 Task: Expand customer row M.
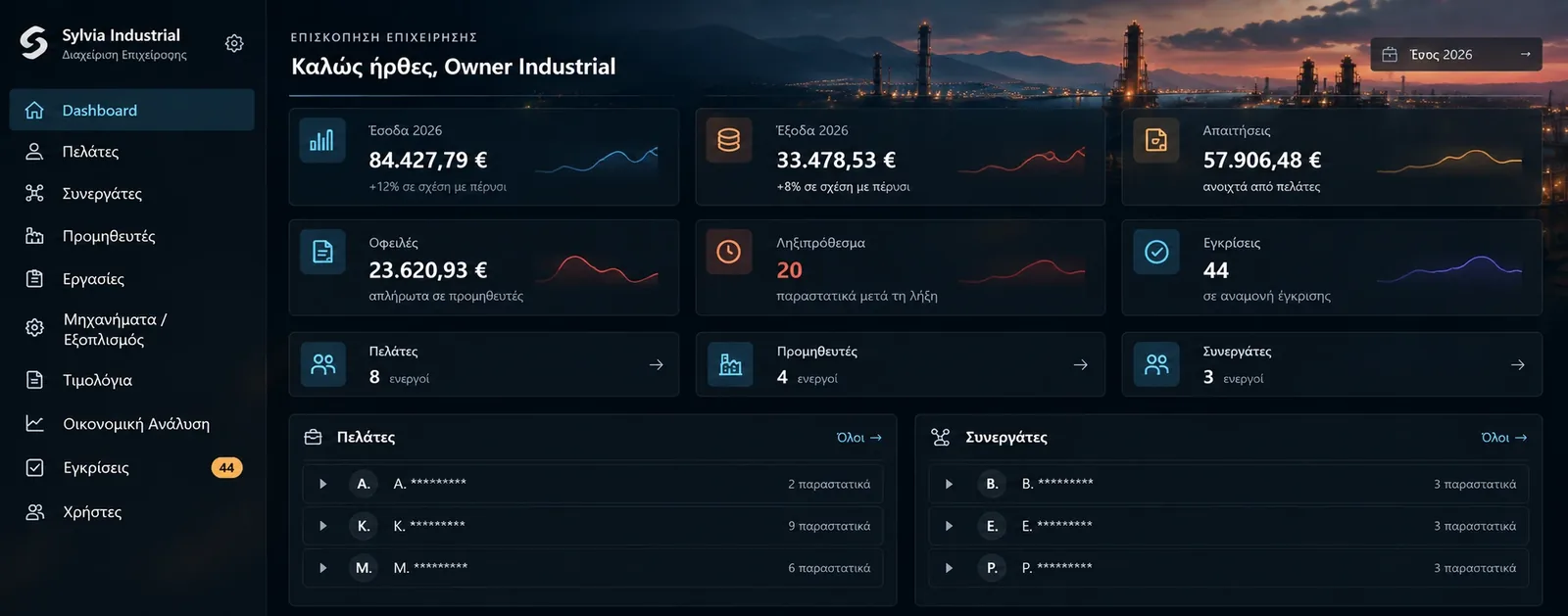pos(323,568)
